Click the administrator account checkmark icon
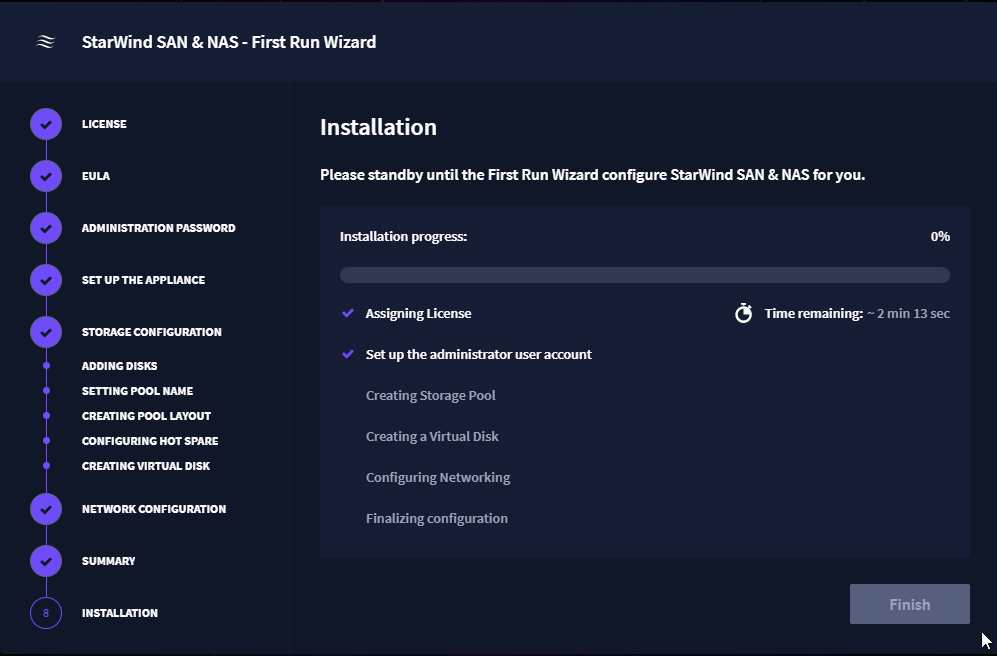Viewport: 997px width, 656px height. coord(348,354)
